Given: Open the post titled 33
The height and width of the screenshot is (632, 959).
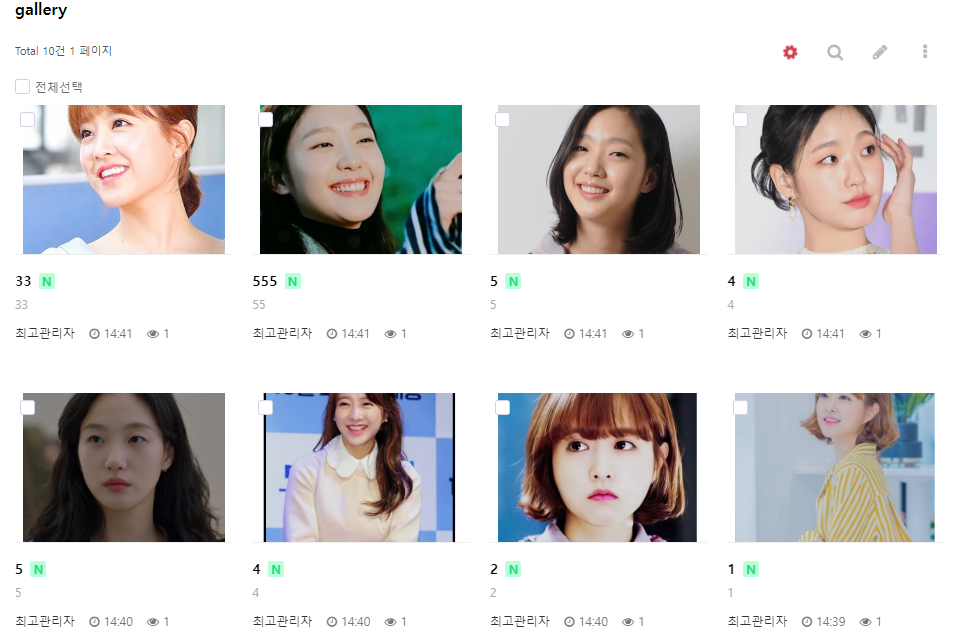Looking at the screenshot, I should (23, 281).
